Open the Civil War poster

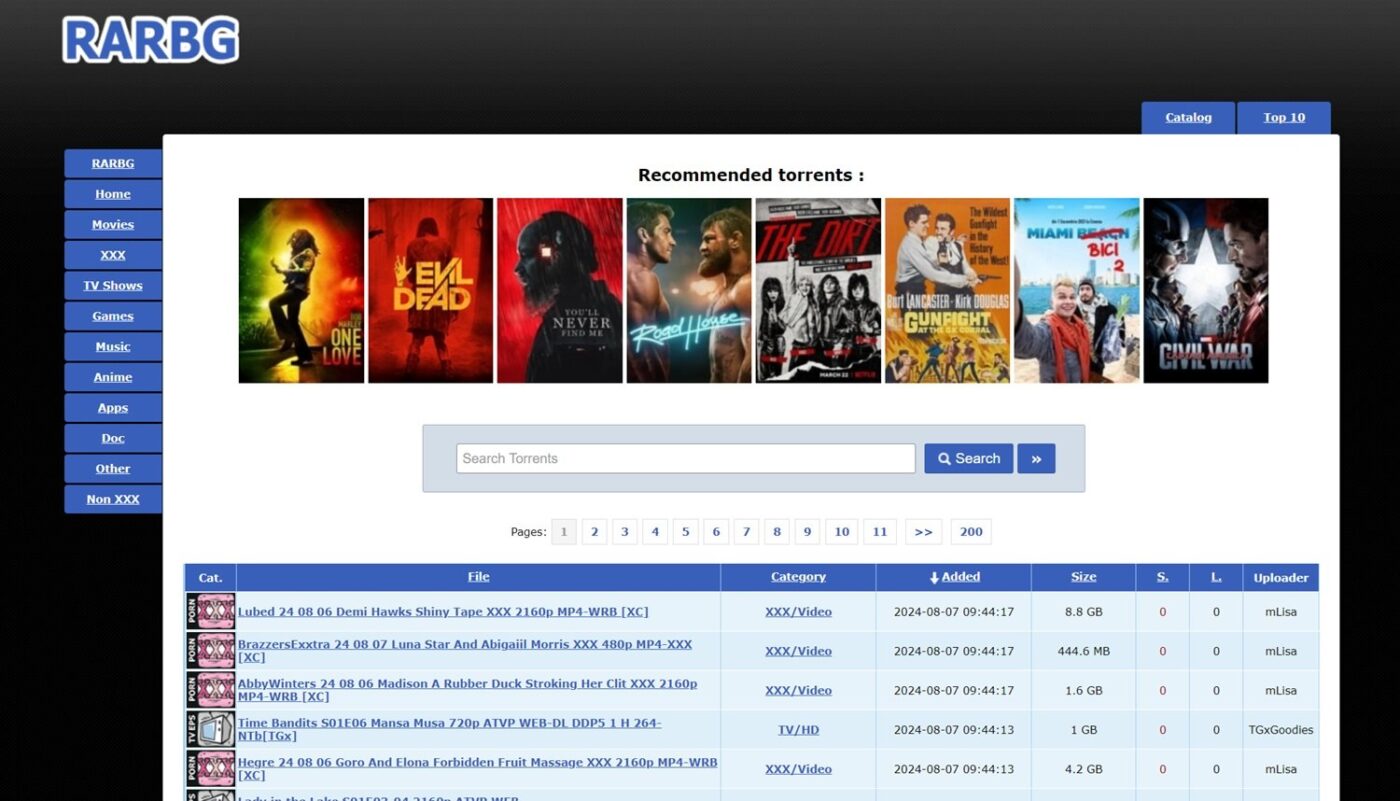1205,290
